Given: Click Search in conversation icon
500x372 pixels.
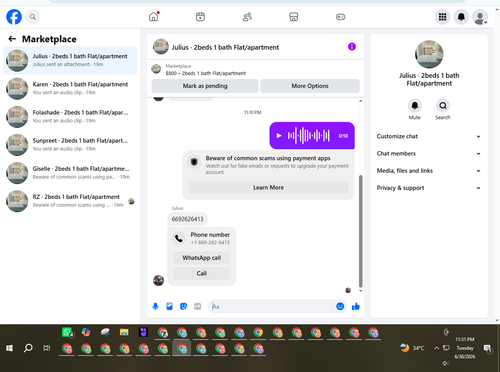Looking at the screenshot, I should click(x=443, y=106).
